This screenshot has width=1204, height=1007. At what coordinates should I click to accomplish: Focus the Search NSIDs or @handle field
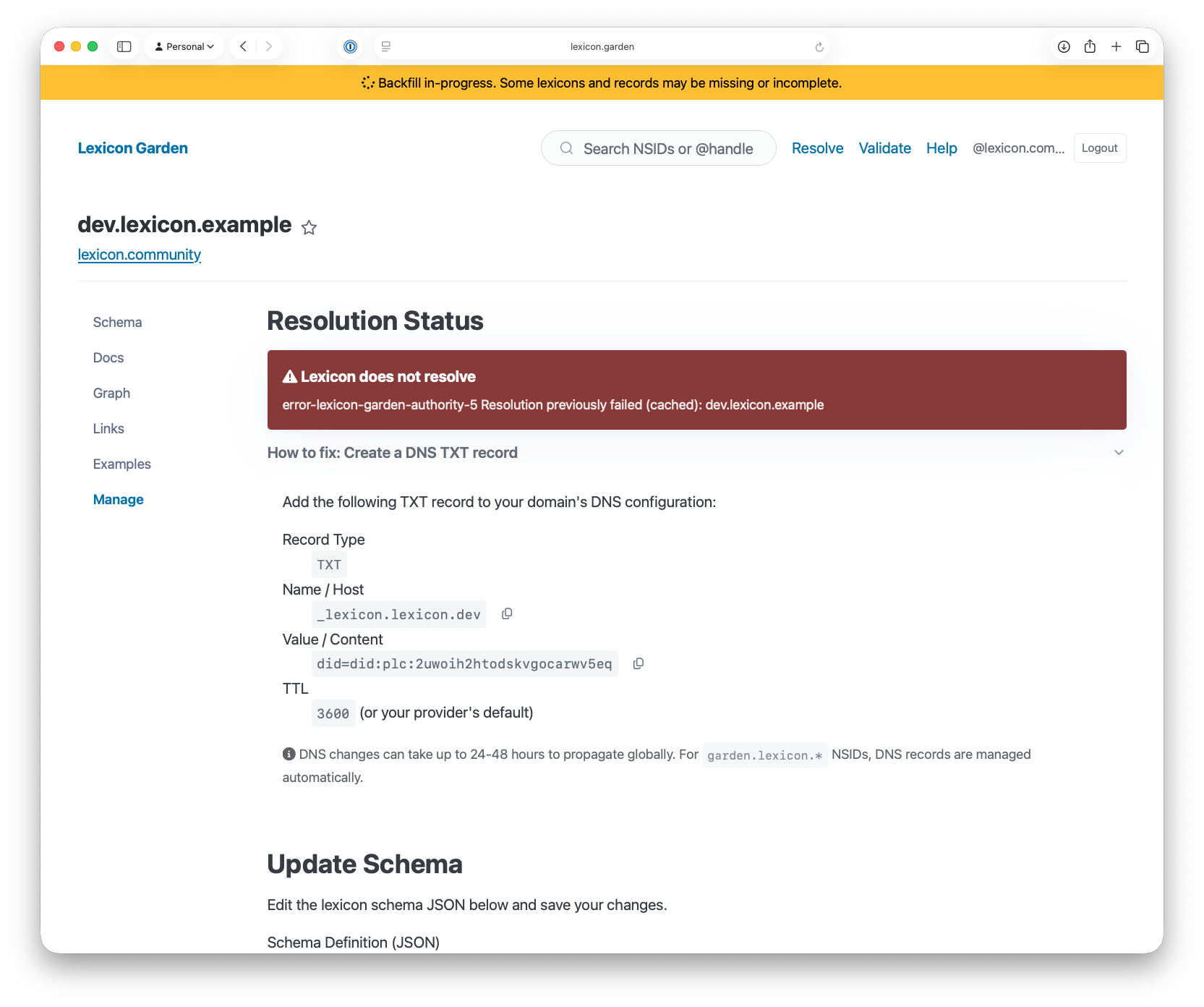[667, 148]
